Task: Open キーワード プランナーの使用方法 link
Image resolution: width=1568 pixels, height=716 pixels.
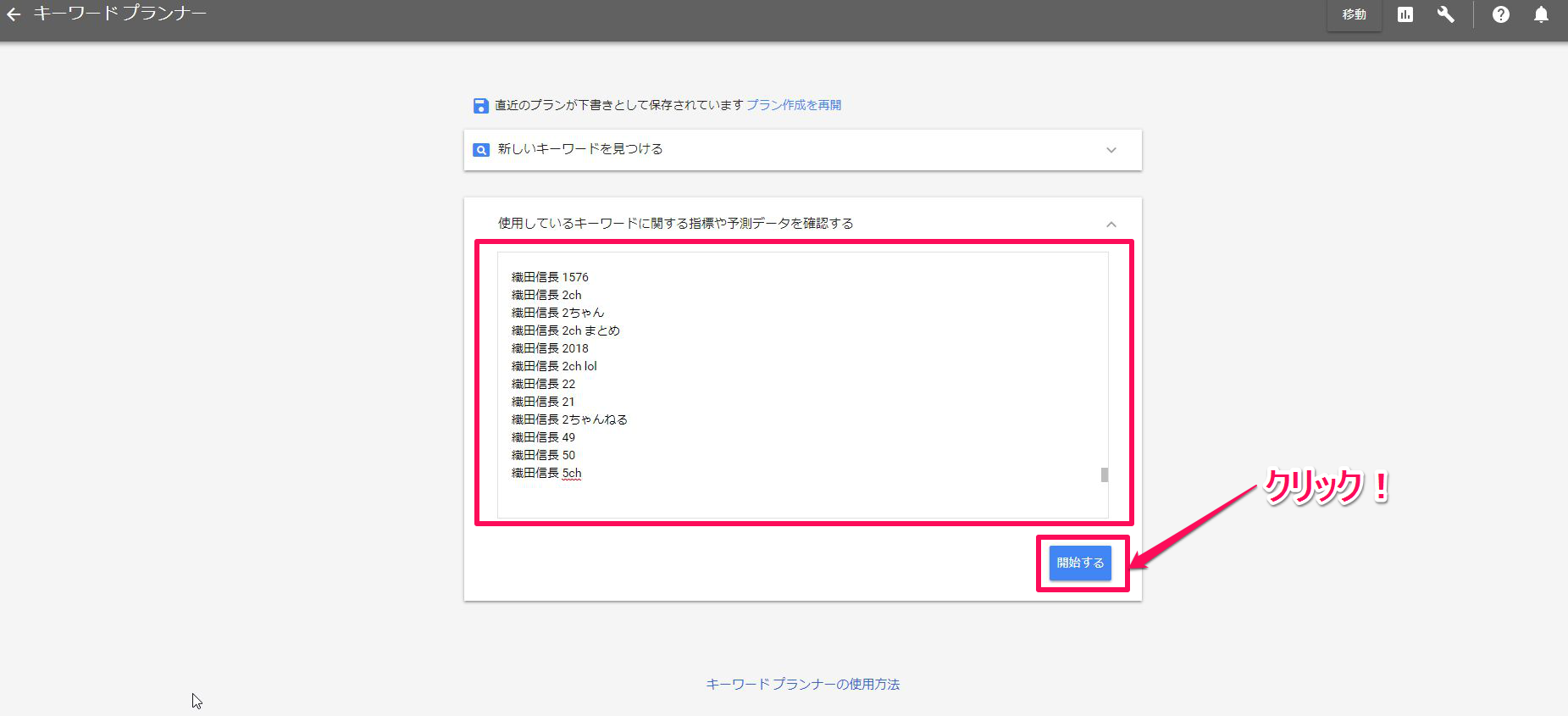Action: point(803,684)
